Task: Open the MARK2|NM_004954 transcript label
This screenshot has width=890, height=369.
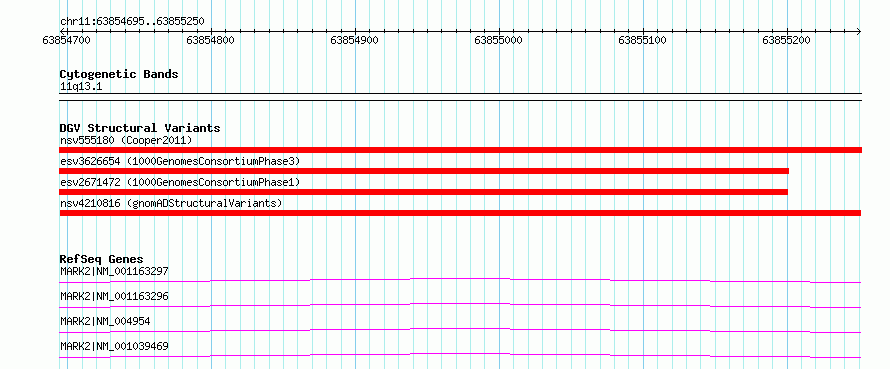Action: (x=105, y=321)
